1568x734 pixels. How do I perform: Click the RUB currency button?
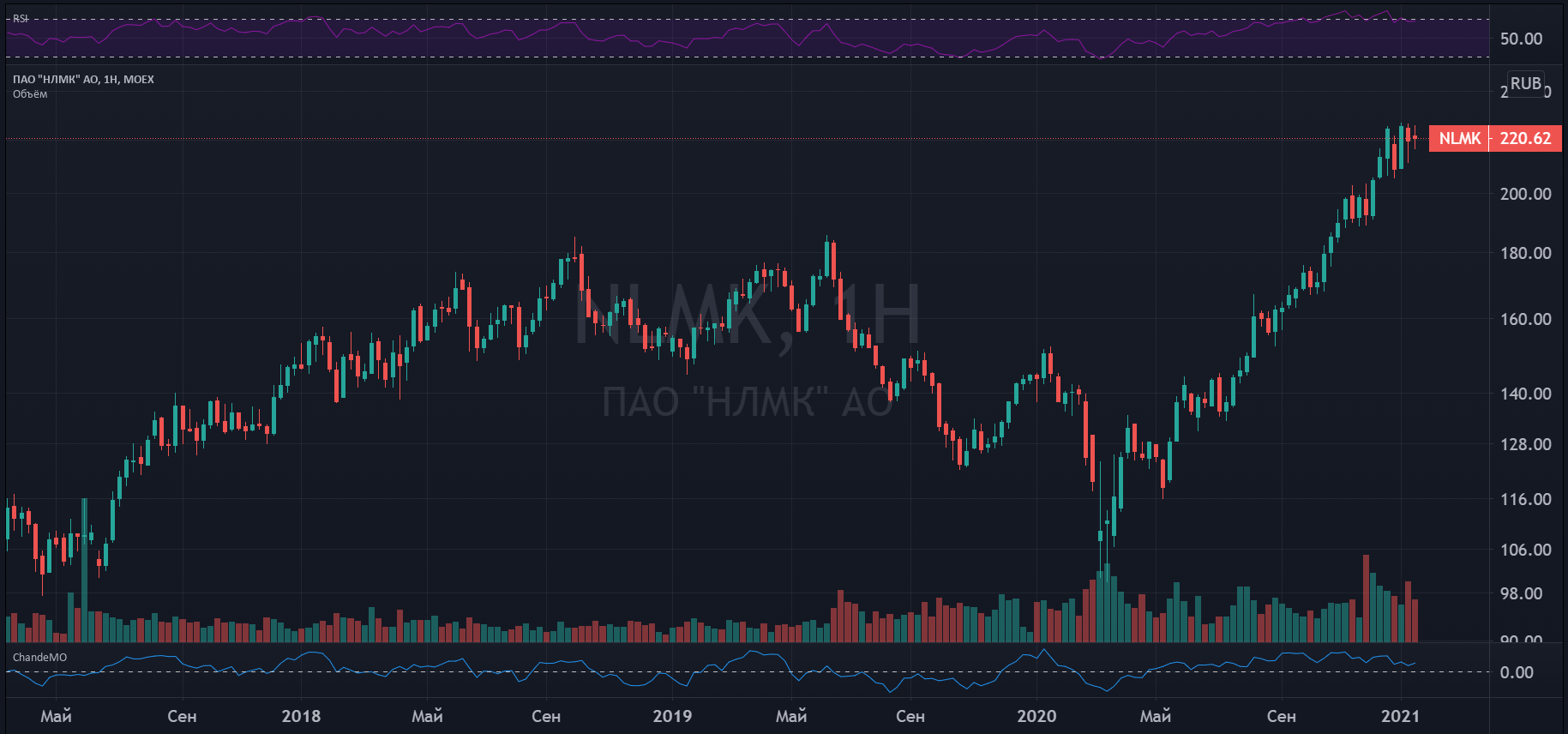[1525, 83]
